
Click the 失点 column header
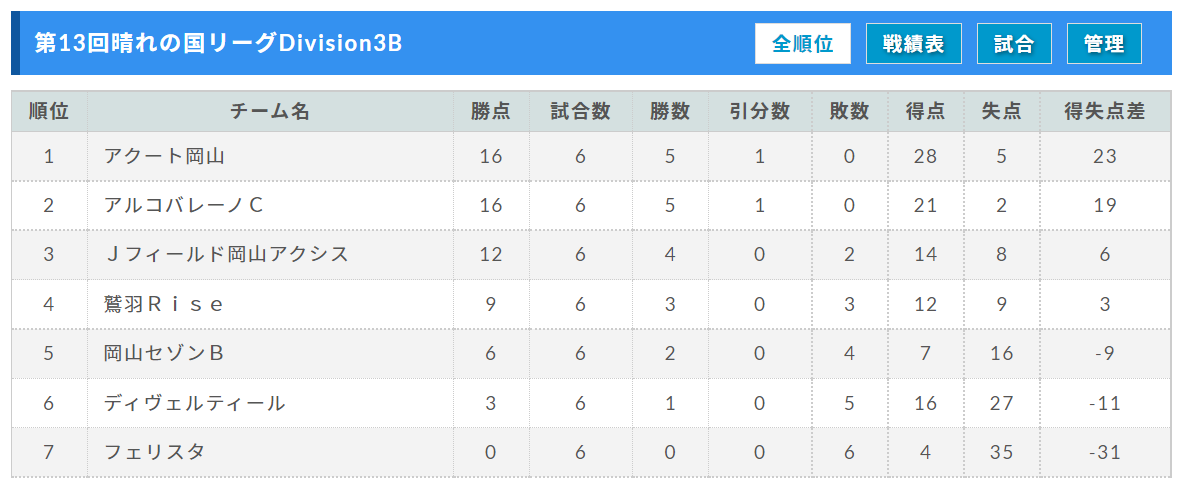pos(1002,111)
